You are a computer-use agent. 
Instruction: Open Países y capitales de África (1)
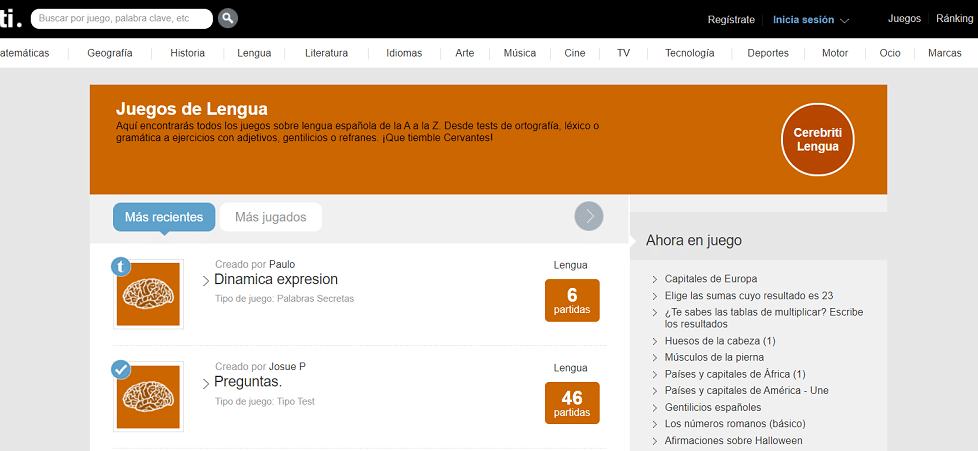[x=735, y=374]
